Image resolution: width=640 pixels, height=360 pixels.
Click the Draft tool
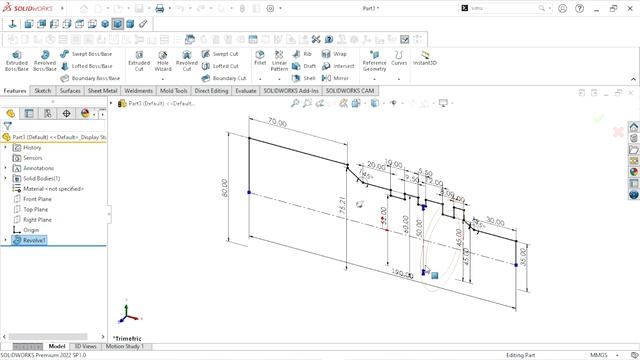304,66
